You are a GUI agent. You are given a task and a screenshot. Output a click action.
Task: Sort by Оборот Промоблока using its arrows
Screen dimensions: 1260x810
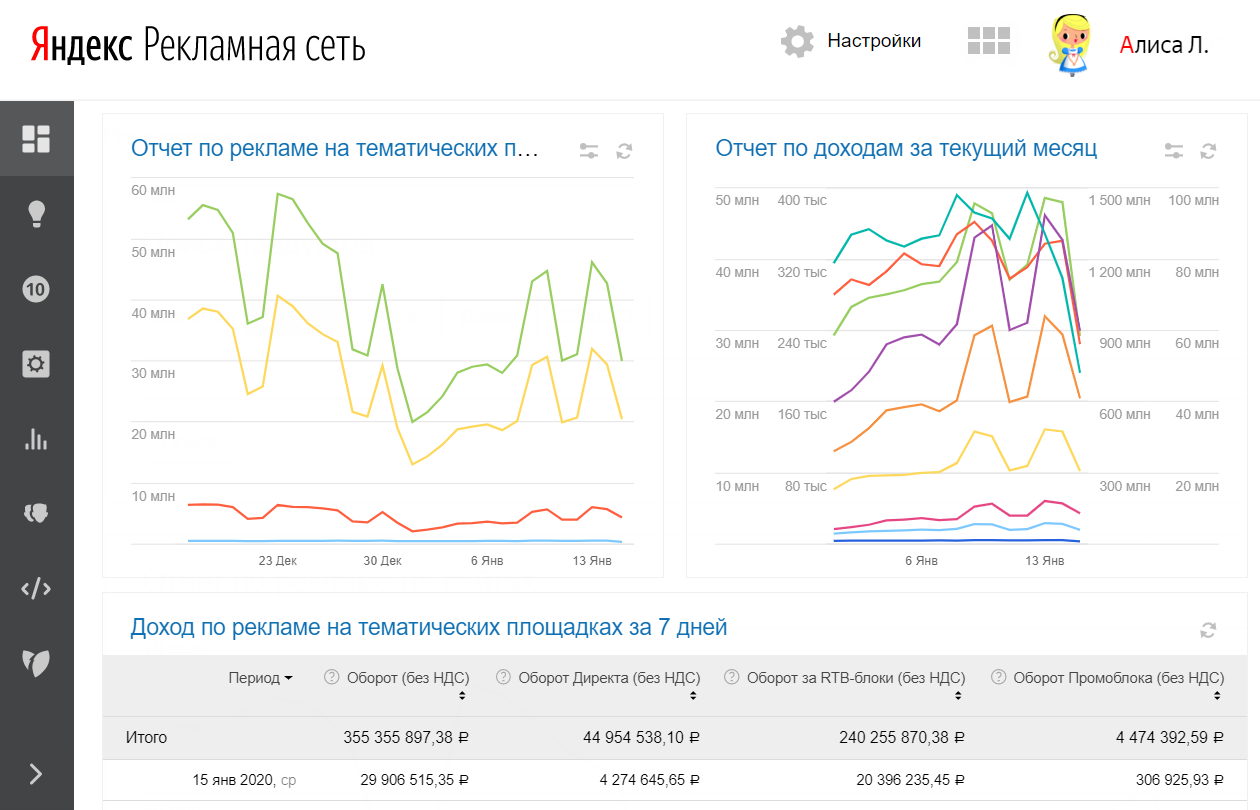click(1218, 696)
